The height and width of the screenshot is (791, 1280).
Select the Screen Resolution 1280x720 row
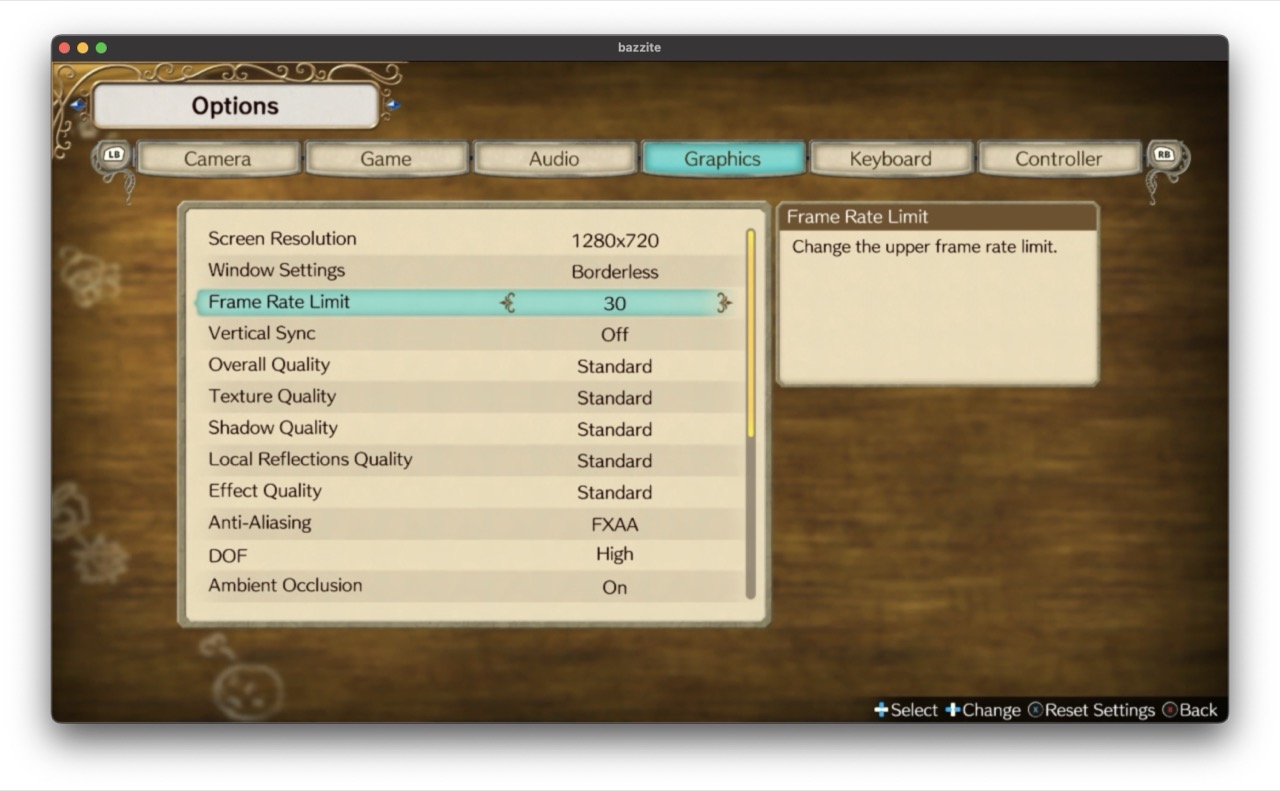[470, 240]
